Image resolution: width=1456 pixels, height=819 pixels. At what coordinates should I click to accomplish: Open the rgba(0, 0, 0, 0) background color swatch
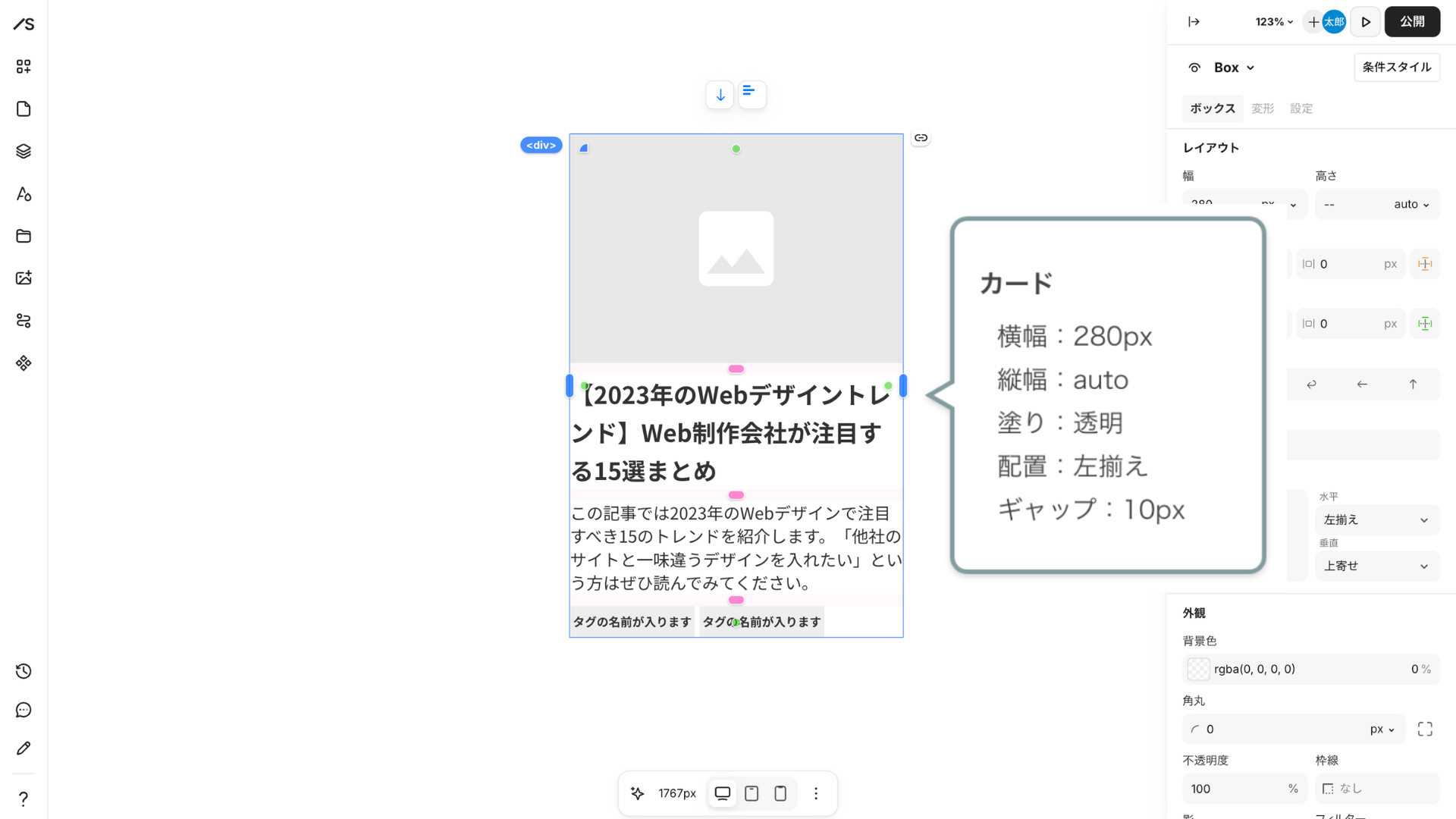(x=1197, y=669)
